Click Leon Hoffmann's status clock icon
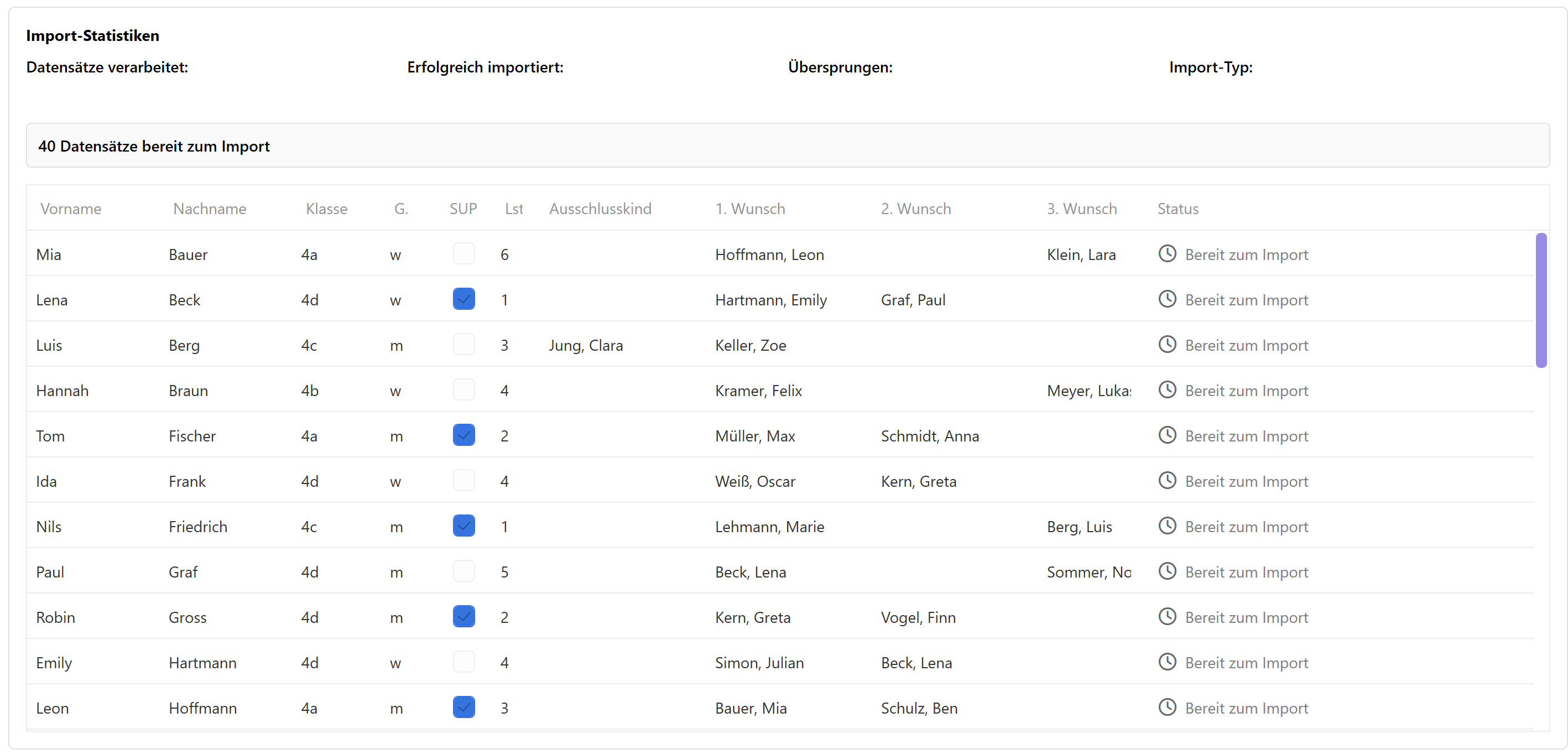 pos(1167,707)
